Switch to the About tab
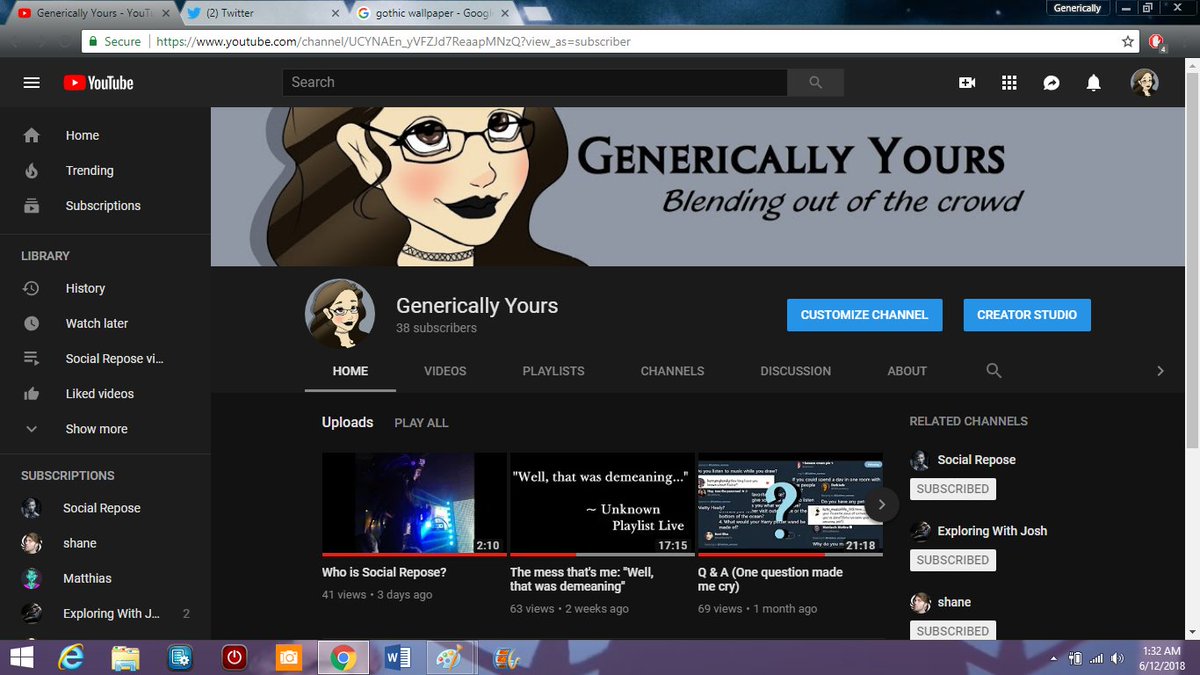 pyautogui.click(x=907, y=371)
